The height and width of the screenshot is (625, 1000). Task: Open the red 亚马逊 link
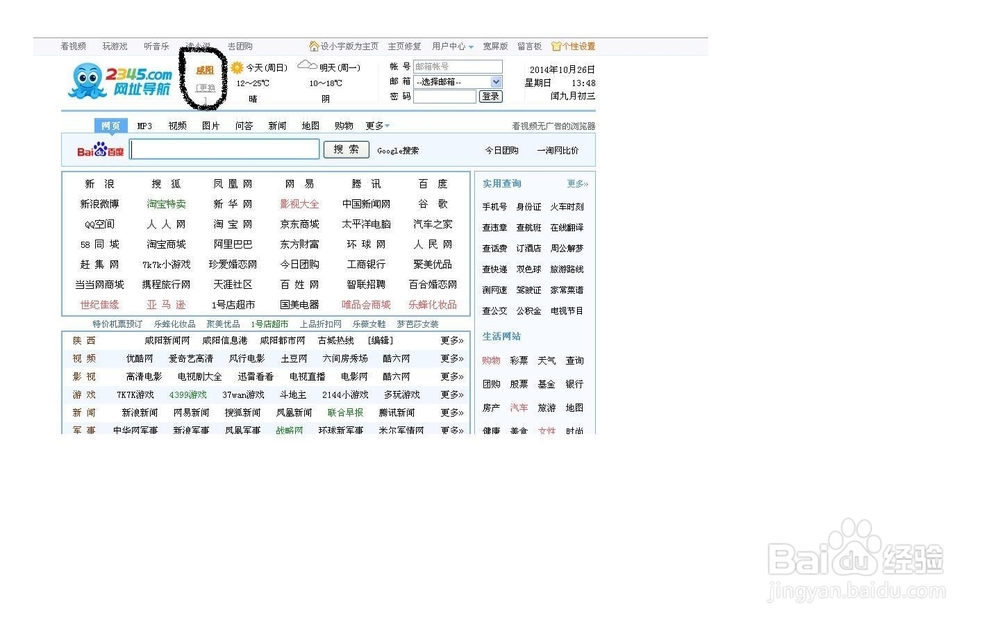click(166, 305)
